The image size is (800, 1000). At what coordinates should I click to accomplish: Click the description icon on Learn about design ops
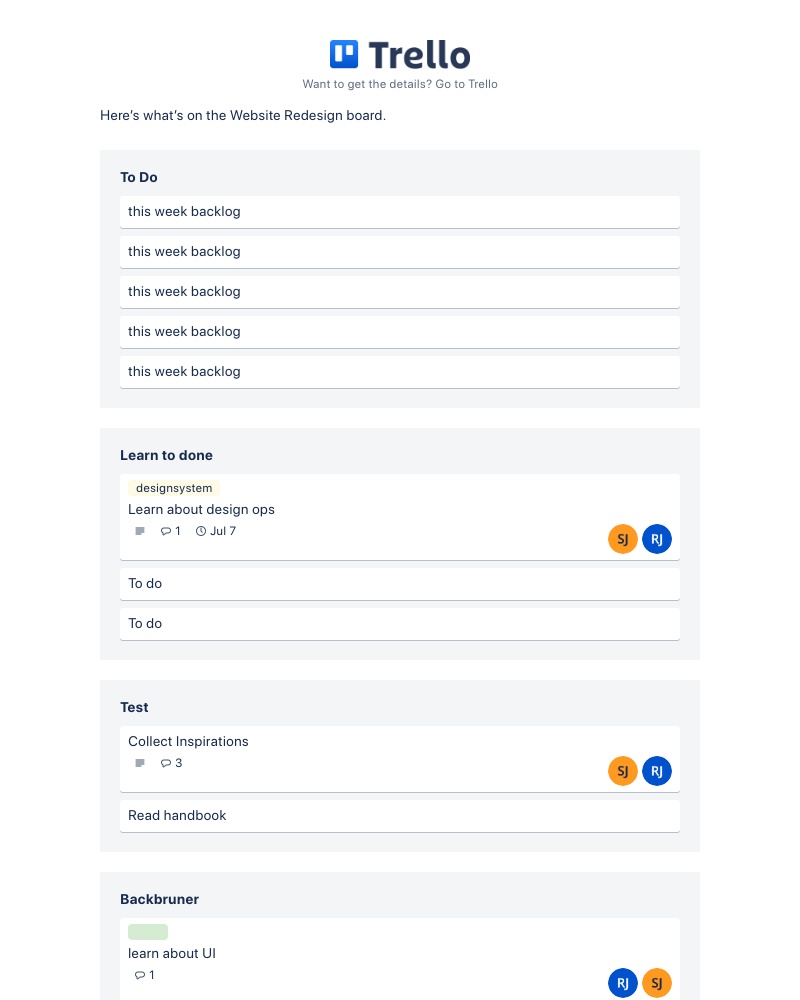click(140, 531)
